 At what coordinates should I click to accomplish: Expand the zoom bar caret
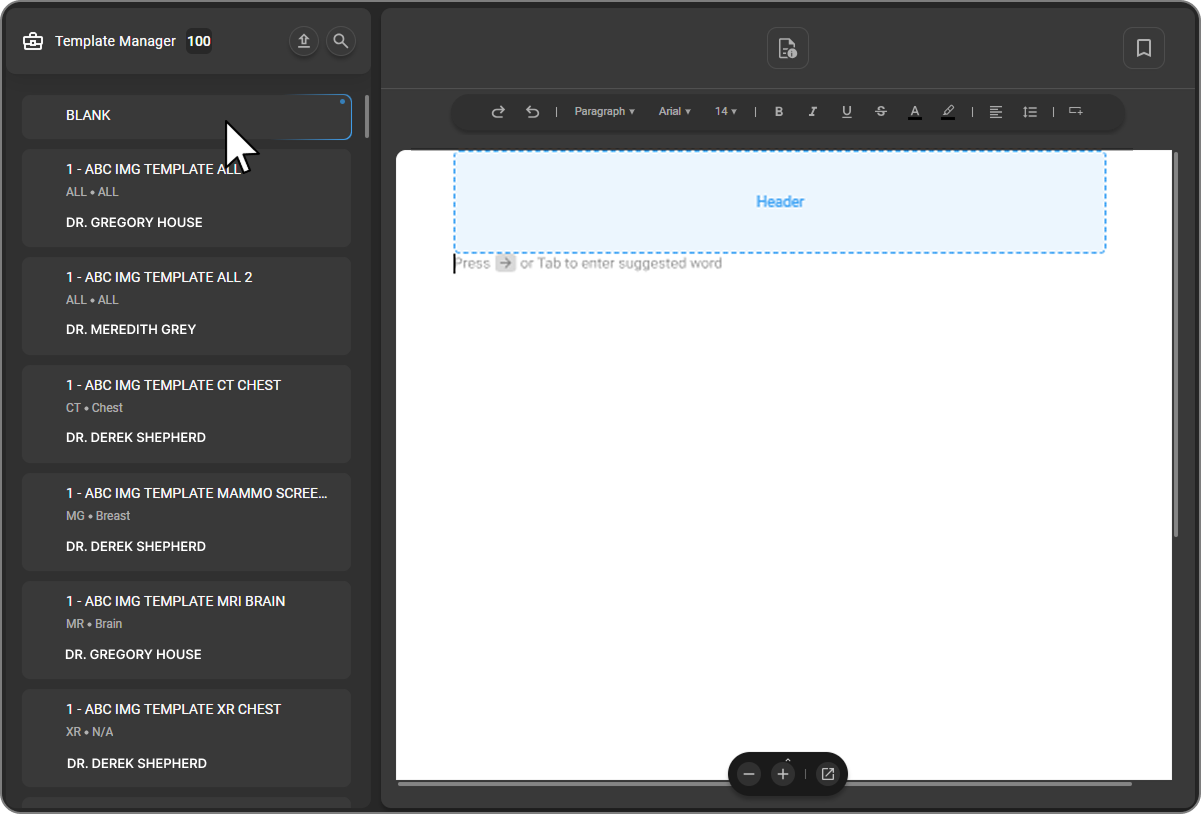tap(788, 759)
